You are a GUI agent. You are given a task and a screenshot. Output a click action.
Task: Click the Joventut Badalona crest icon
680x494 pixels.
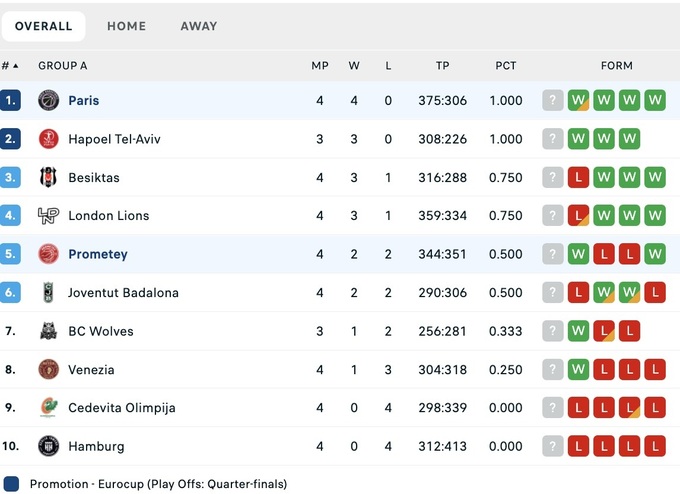(48, 293)
